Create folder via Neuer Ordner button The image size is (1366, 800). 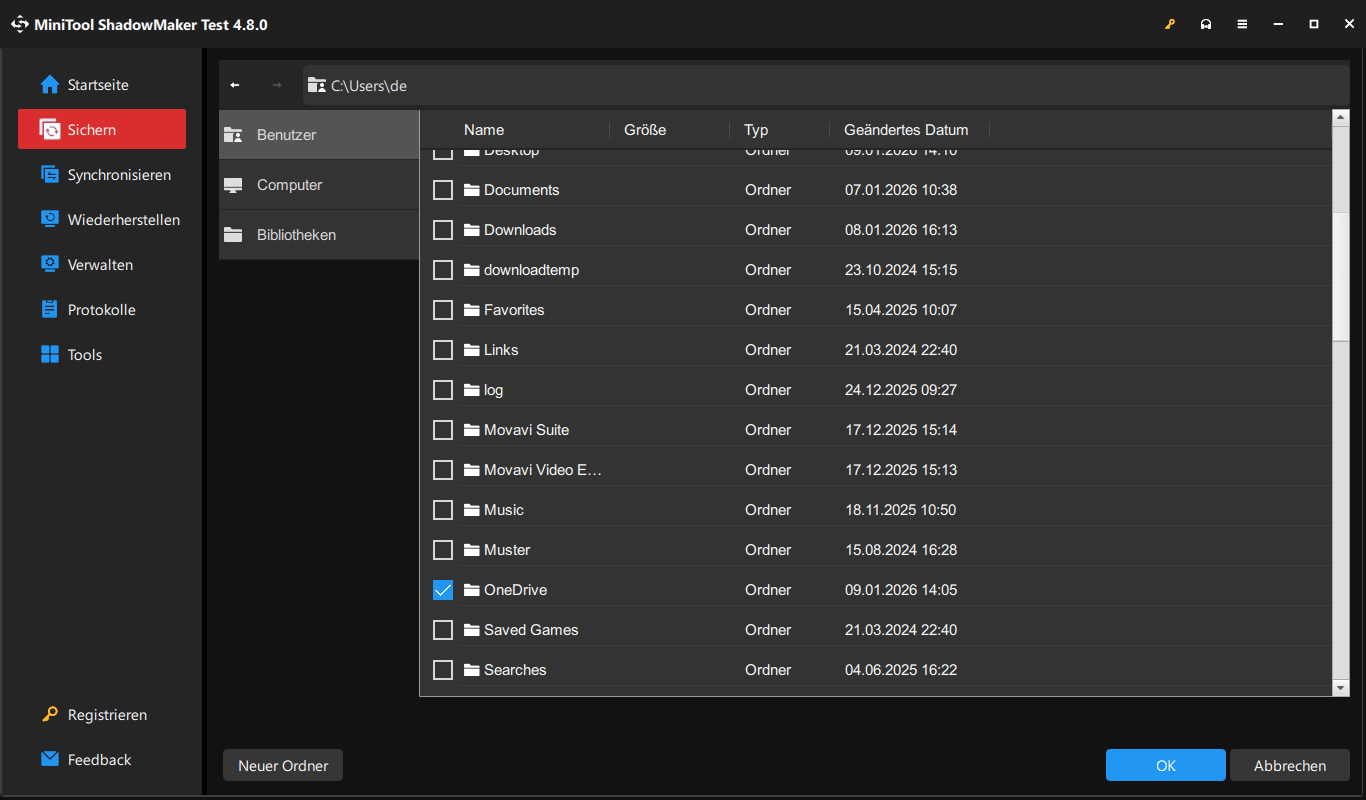pos(282,764)
